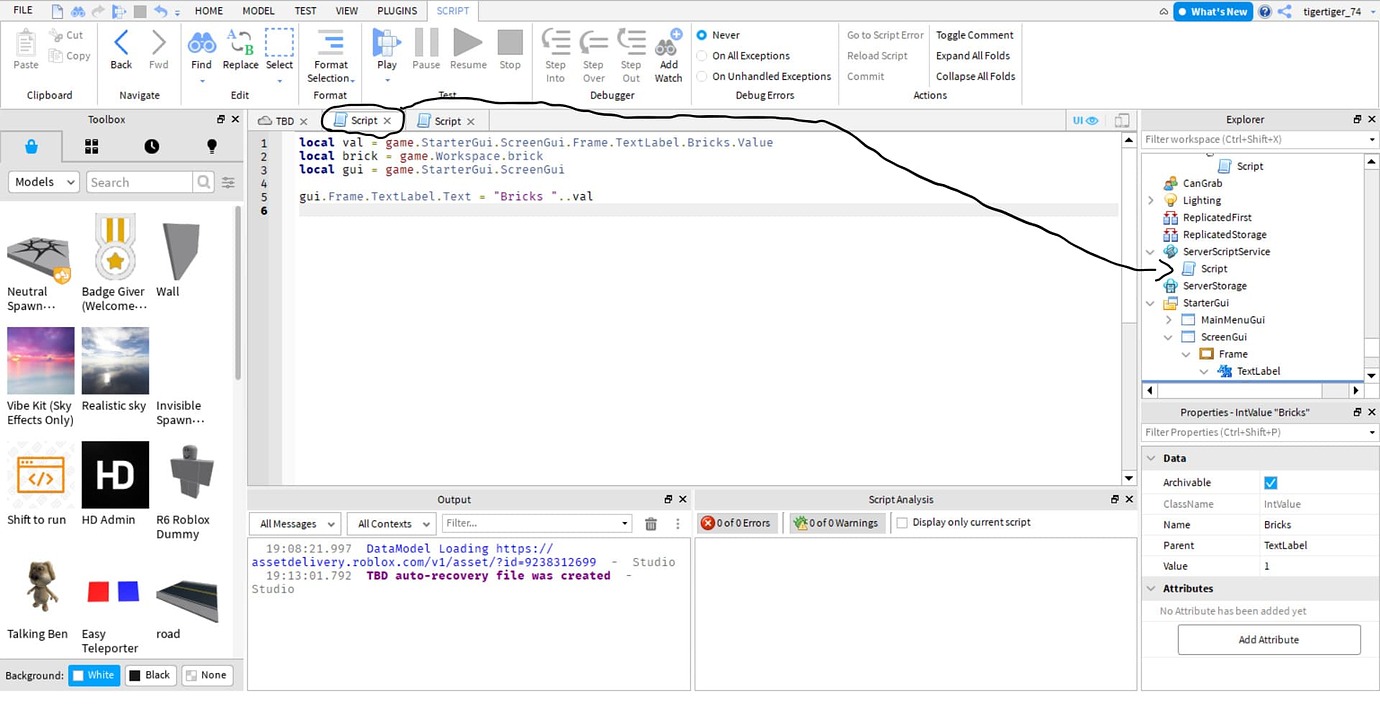The height and width of the screenshot is (718, 1380).
Task: Collapse the ServerScriptService node
Action: point(1151,252)
